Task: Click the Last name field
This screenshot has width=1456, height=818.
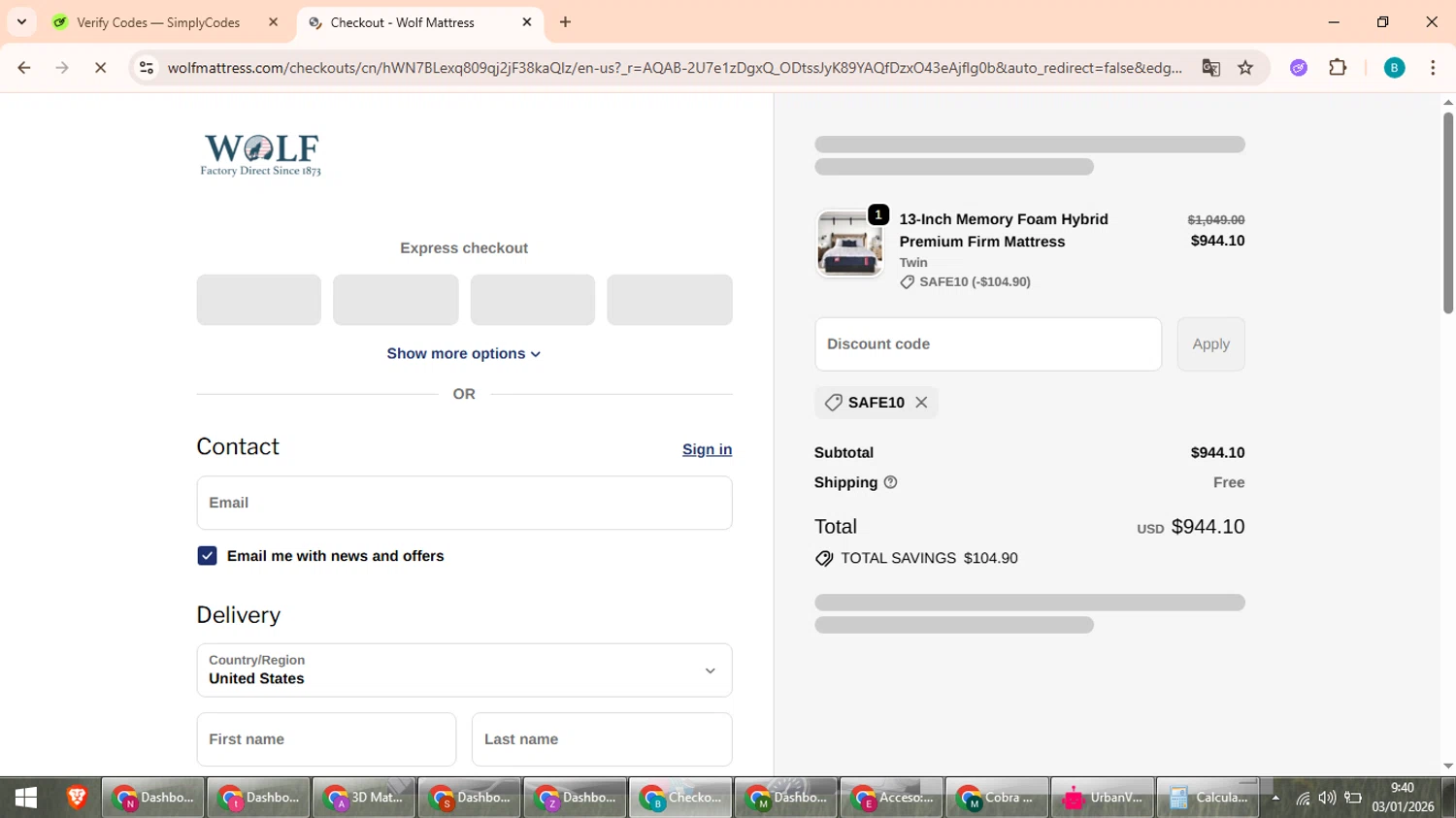Action: point(602,739)
